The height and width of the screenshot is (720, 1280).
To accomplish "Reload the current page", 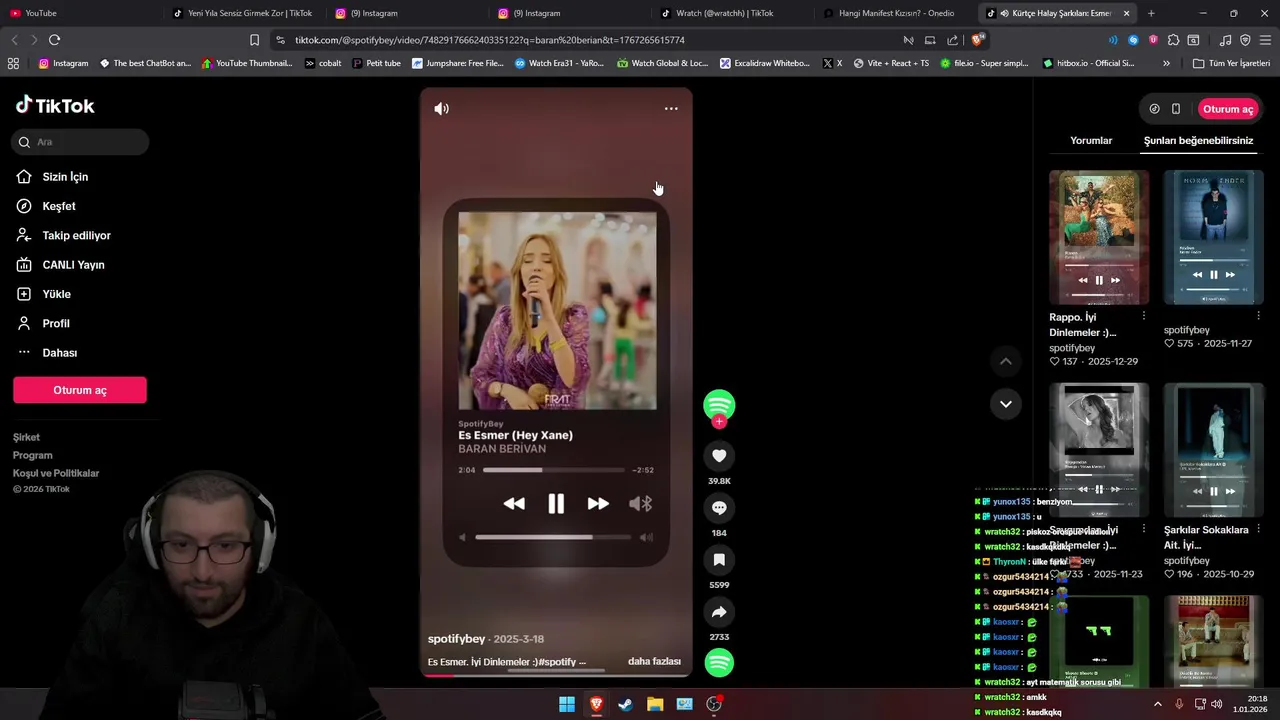I will point(54,40).
